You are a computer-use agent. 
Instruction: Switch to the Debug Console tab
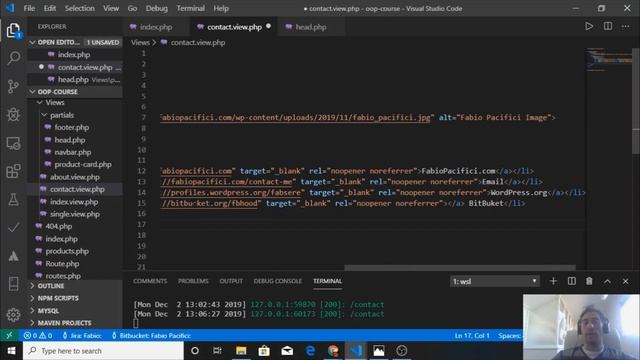pyautogui.click(x=278, y=281)
